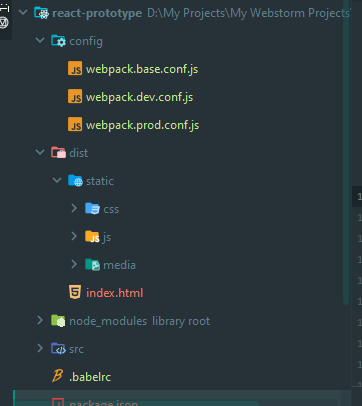Viewport: 362px width, 406px height.
Task: Click the HTML5 icon of index.html
Action: (x=75, y=292)
